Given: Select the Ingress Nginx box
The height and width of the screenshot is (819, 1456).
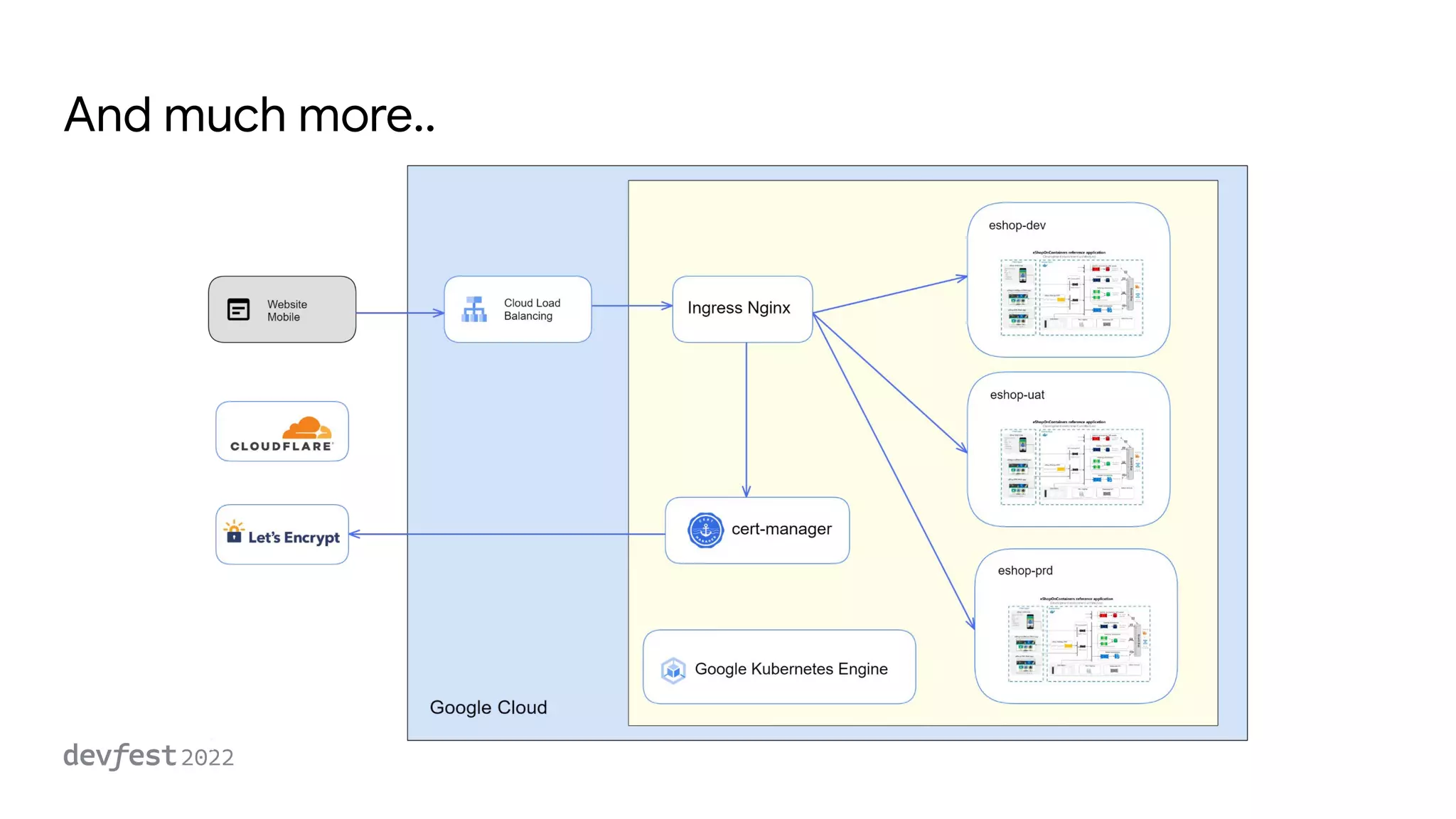Looking at the screenshot, I should tap(742, 309).
